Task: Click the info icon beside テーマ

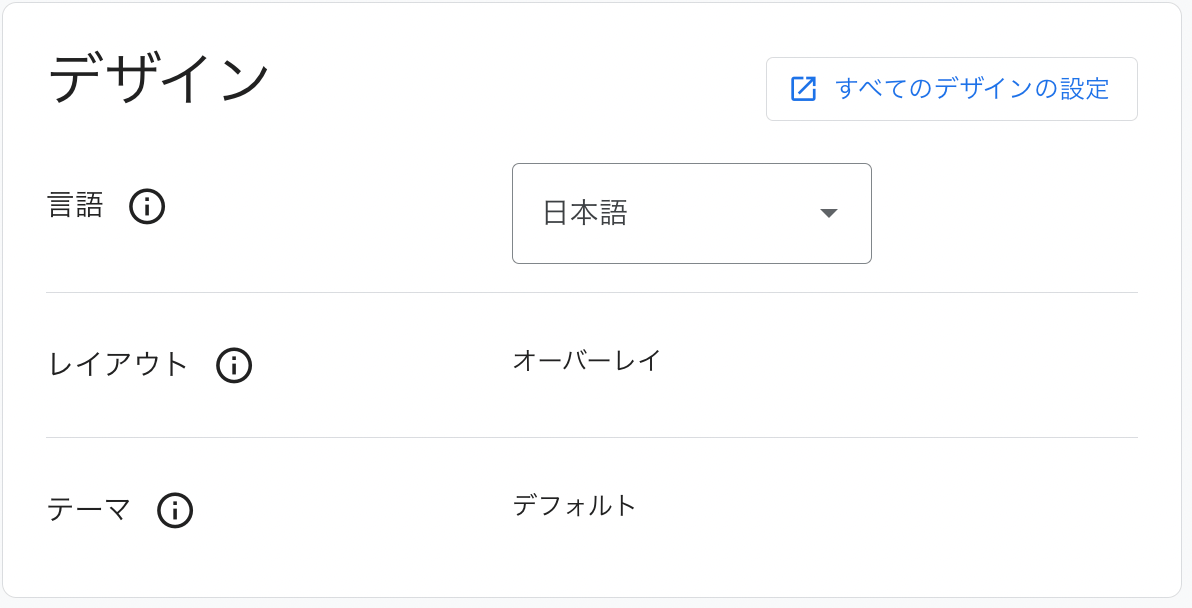Action: pyautogui.click(x=175, y=510)
